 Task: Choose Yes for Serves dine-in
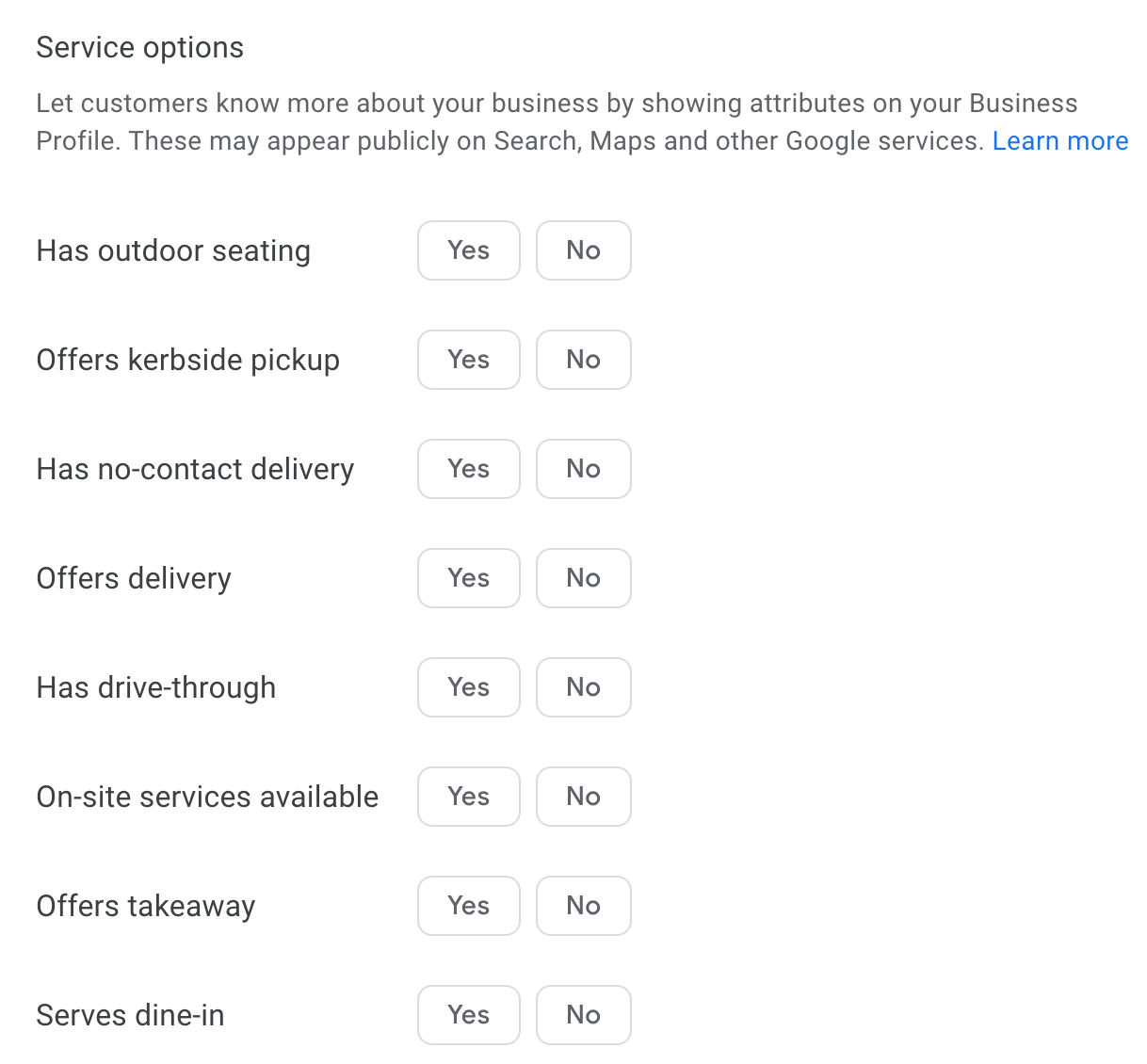pyautogui.click(x=468, y=1015)
